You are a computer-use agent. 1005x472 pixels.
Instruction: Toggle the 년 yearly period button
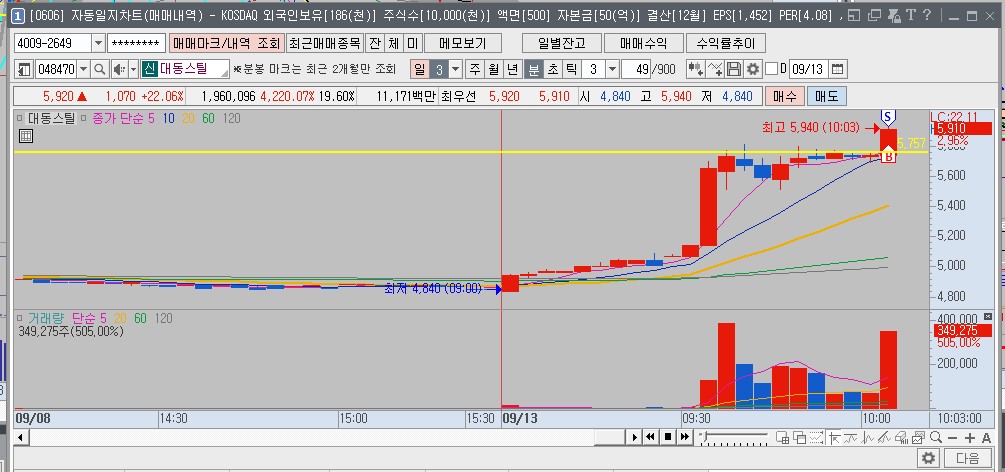pos(513,69)
